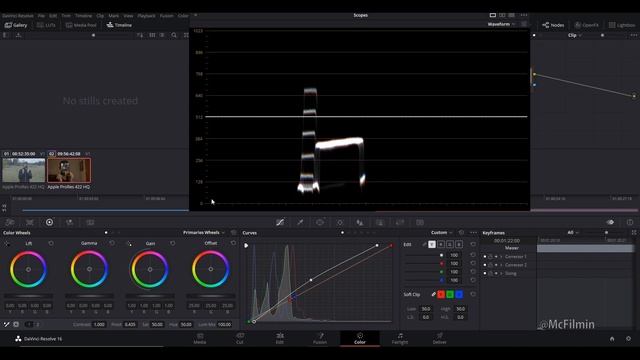Open the Nodes panel button

[553, 25]
